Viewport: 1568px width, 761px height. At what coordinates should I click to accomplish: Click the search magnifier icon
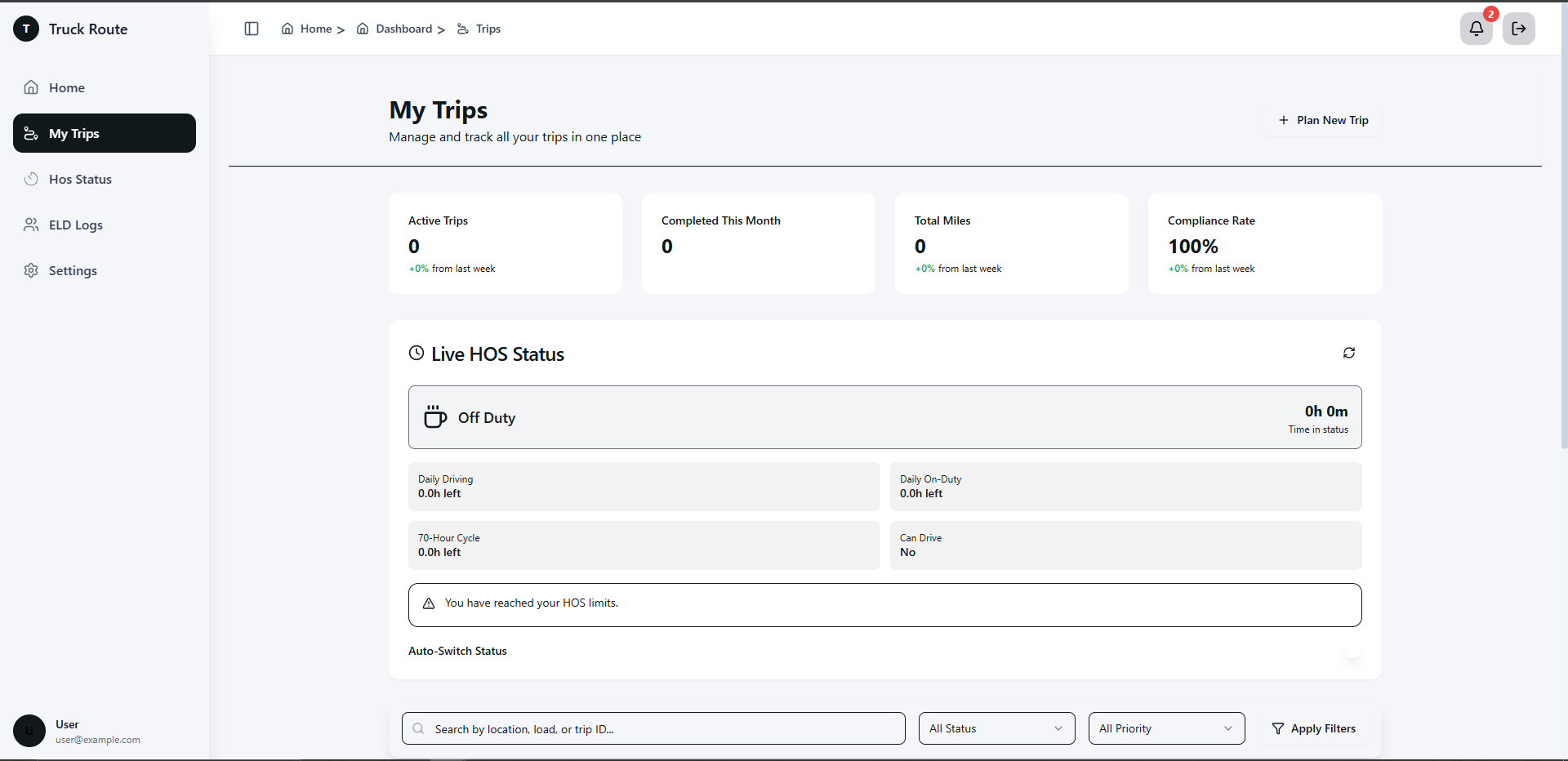418,728
